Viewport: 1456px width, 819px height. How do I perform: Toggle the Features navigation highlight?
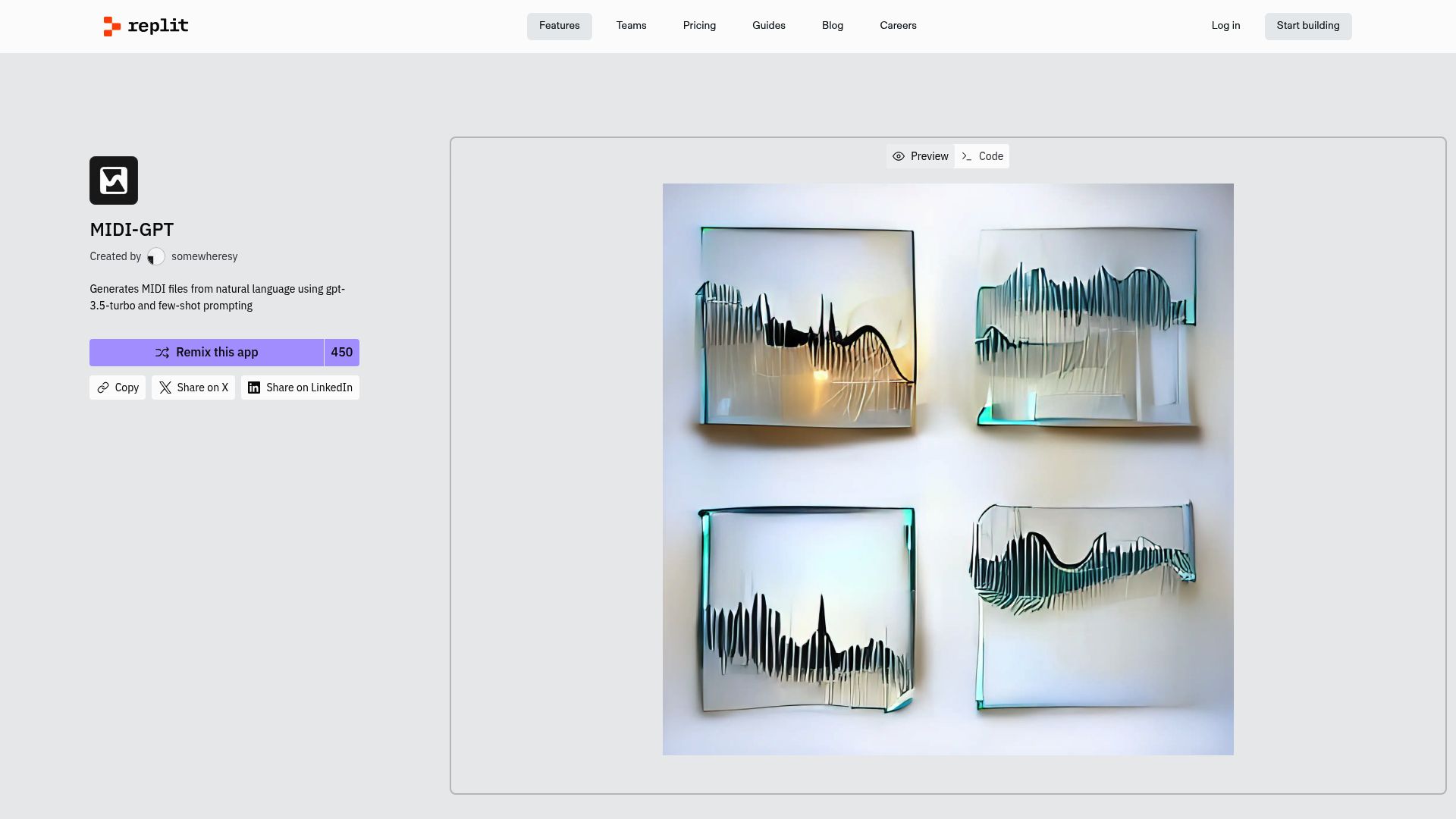point(559,25)
